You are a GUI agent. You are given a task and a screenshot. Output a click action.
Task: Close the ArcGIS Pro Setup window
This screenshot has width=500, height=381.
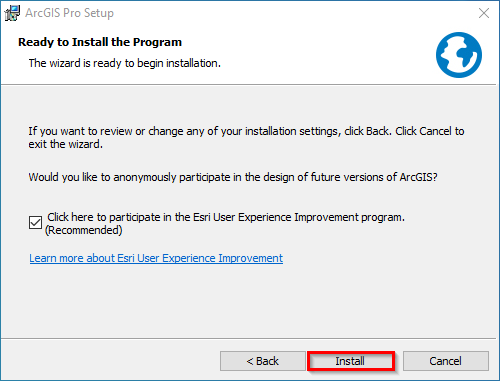pos(484,13)
